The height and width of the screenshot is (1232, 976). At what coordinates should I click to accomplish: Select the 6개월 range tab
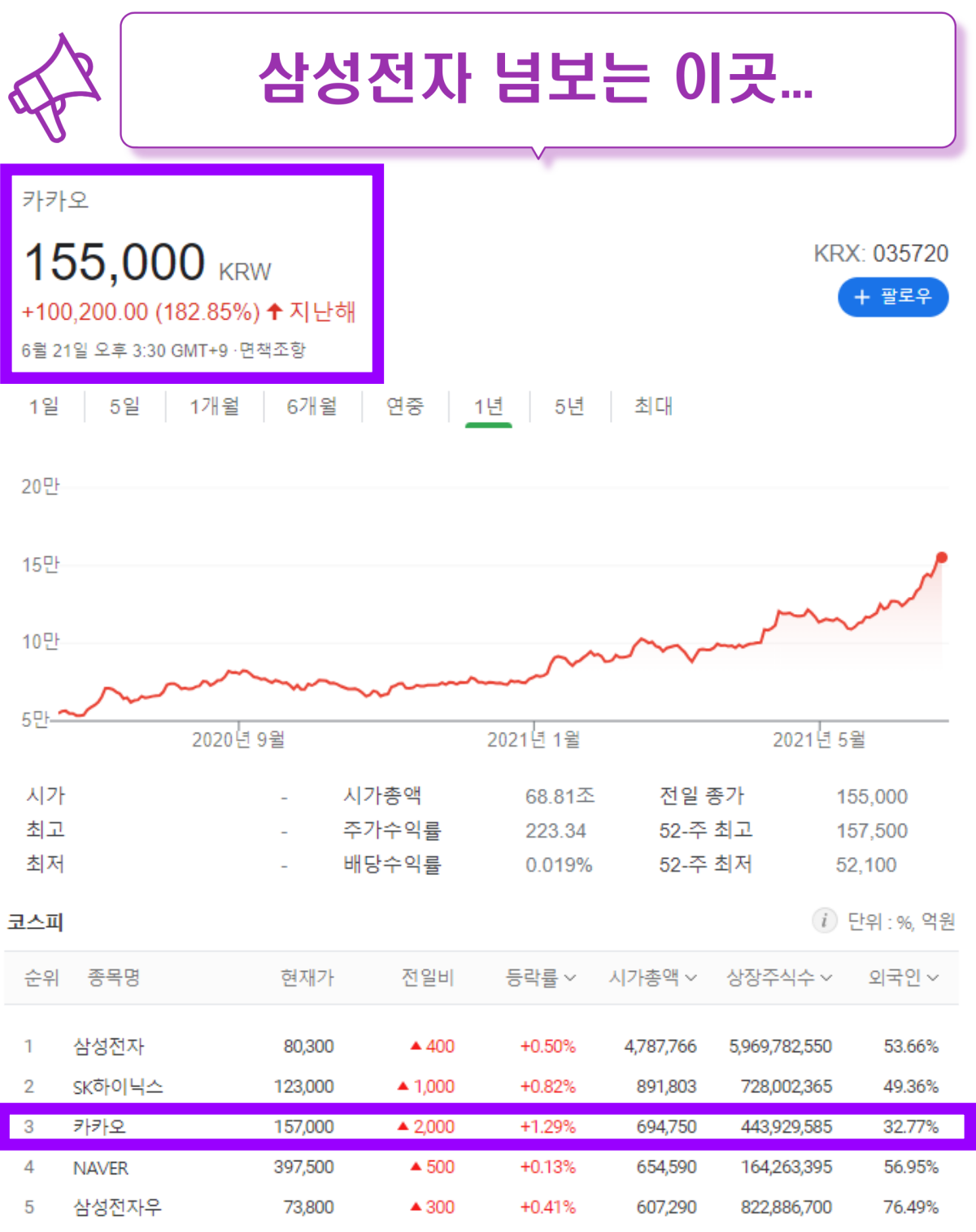[312, 406]
